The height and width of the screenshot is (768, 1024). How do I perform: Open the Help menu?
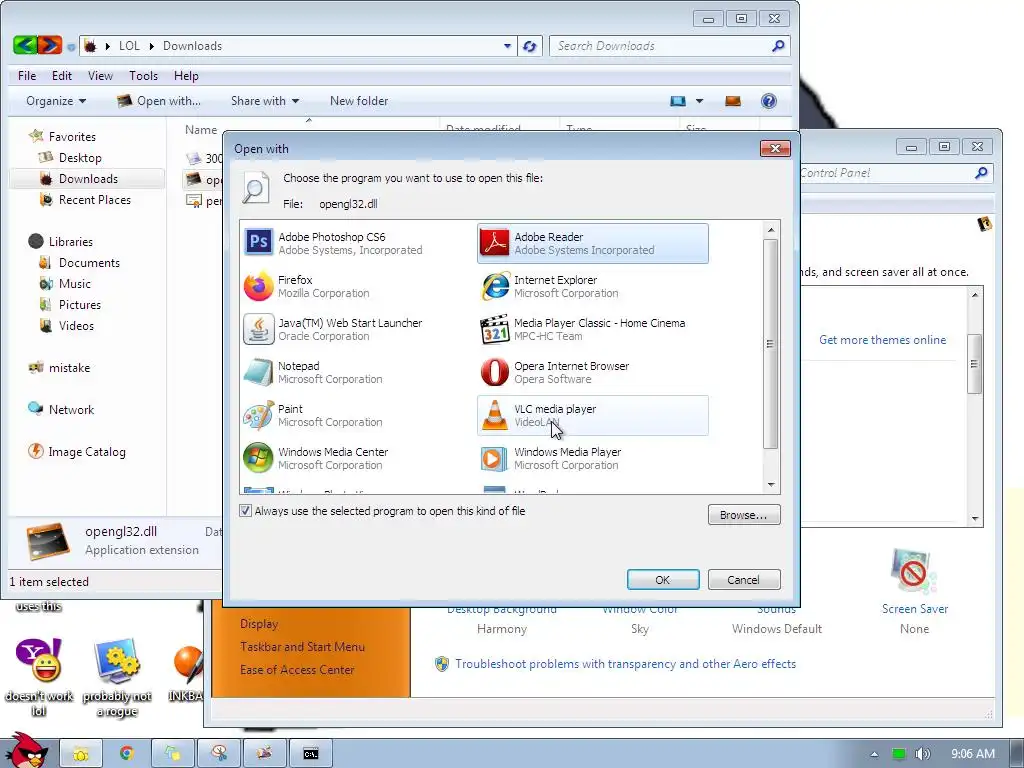(186, 76)
